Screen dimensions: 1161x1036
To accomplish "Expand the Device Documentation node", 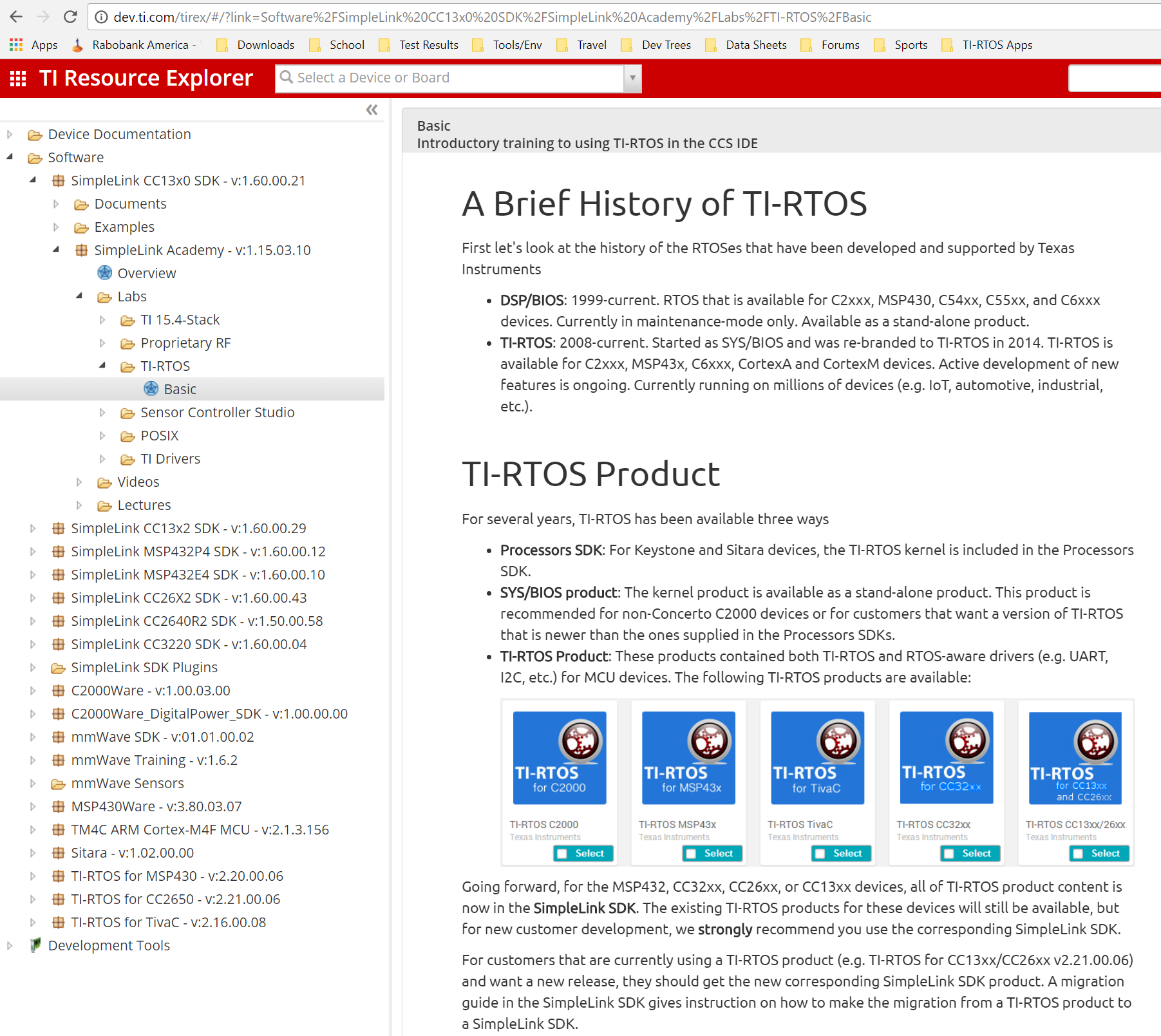I will [x=10, y=135].
